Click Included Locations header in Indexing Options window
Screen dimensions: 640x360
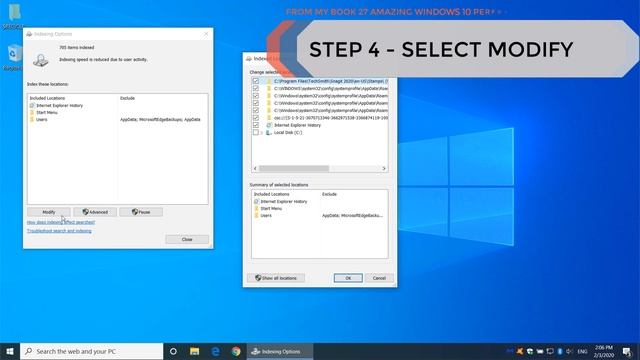tap(47, 98)
